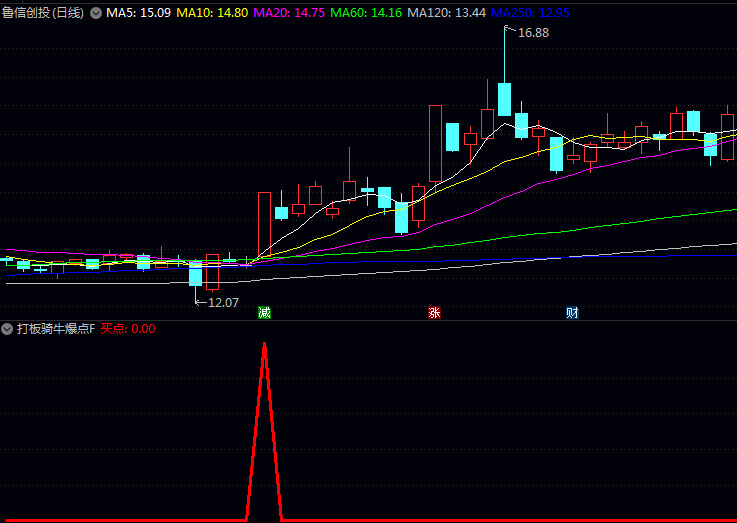Select the 鲁信创投(日线) chart title
The width and height of the screenshot is (737, 523).
pyautogui.click(x=43, y=13)
